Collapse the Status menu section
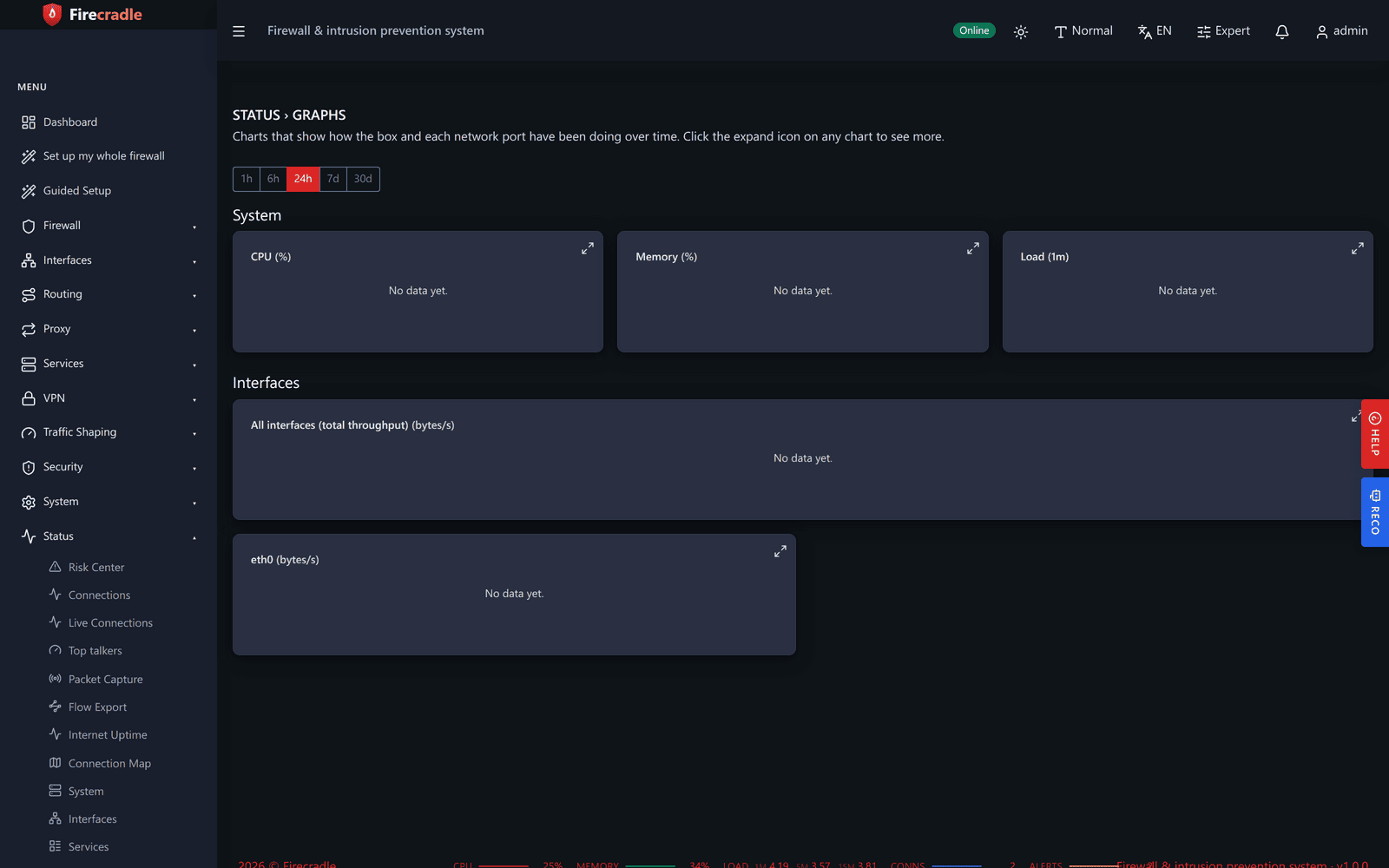1389x868 pixels. click(x=109, y=536)
